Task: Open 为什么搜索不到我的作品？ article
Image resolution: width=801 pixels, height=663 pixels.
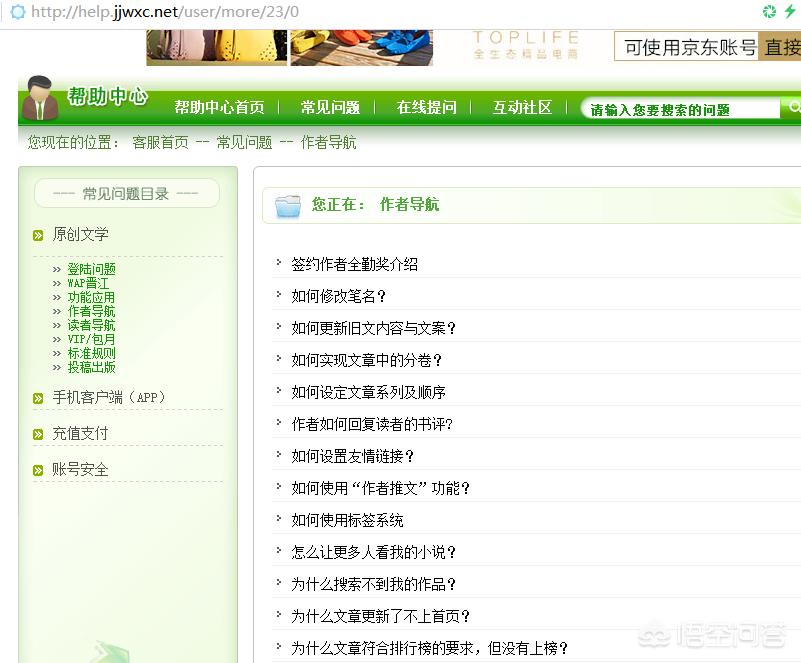Action: point(373,584)
